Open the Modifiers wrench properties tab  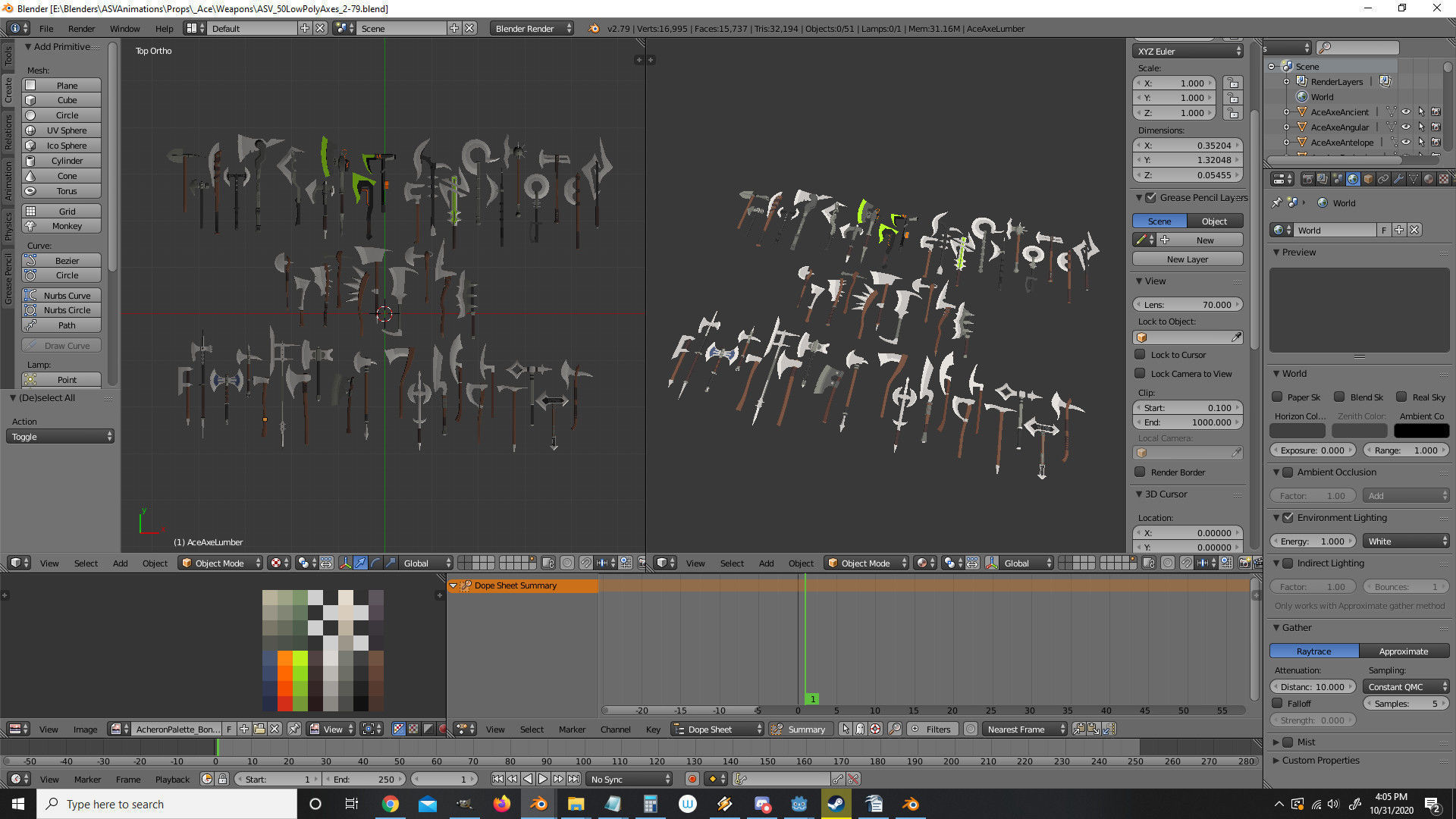[x=1398, y=180]
